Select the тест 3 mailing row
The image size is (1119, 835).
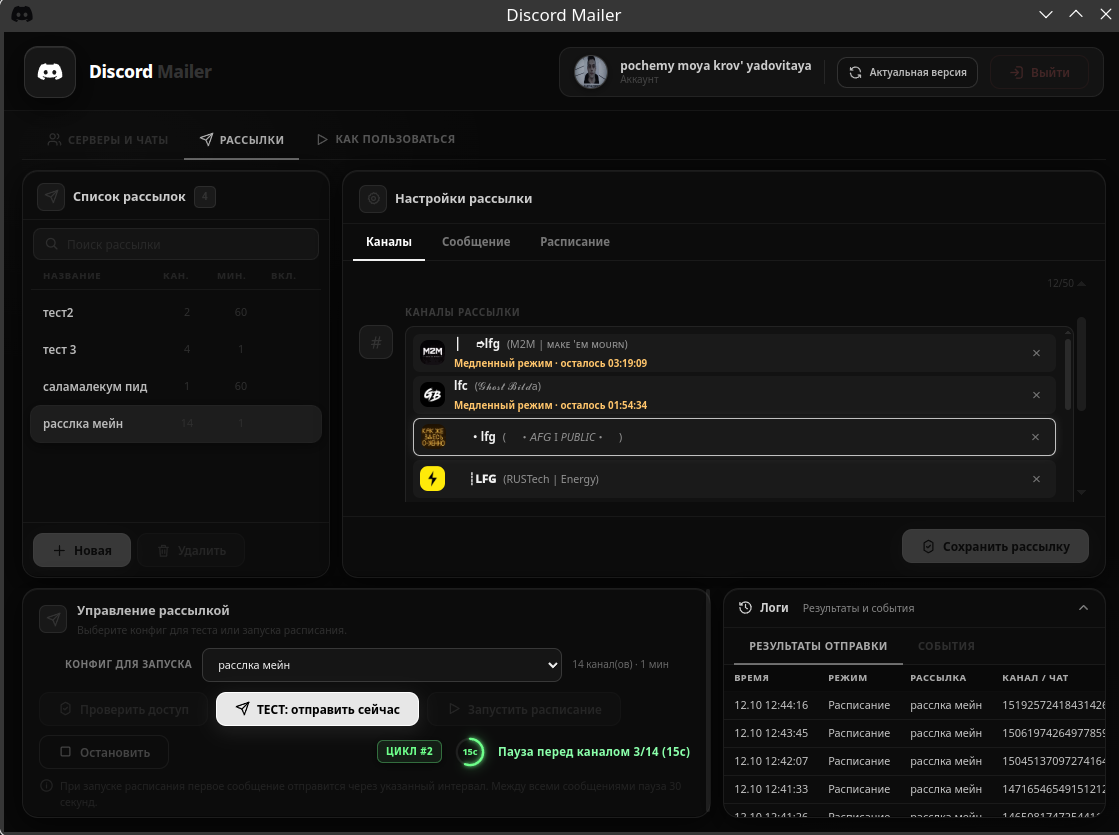pos(176,350)
